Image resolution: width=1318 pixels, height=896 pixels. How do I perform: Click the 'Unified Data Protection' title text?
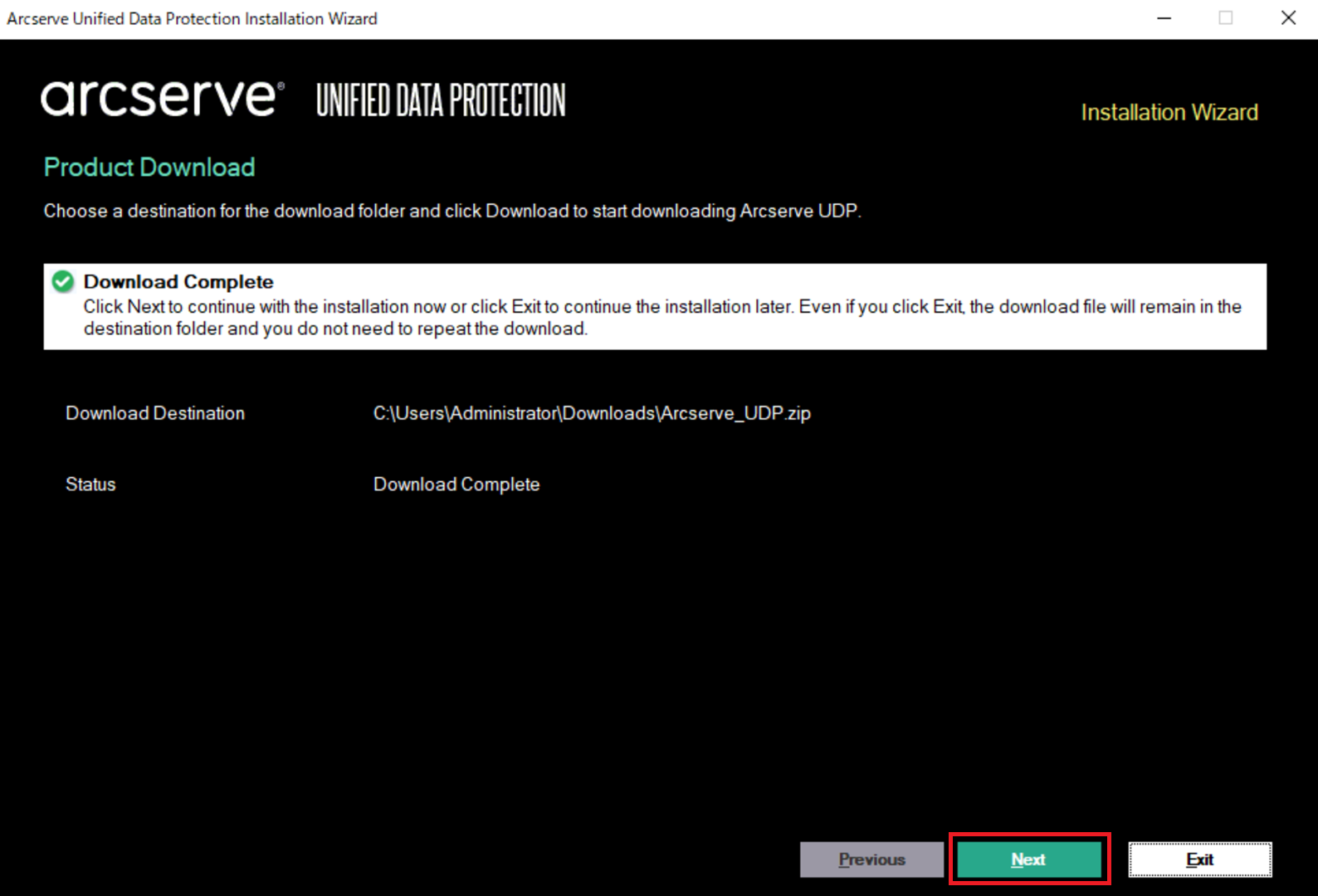tap(441, 100)
